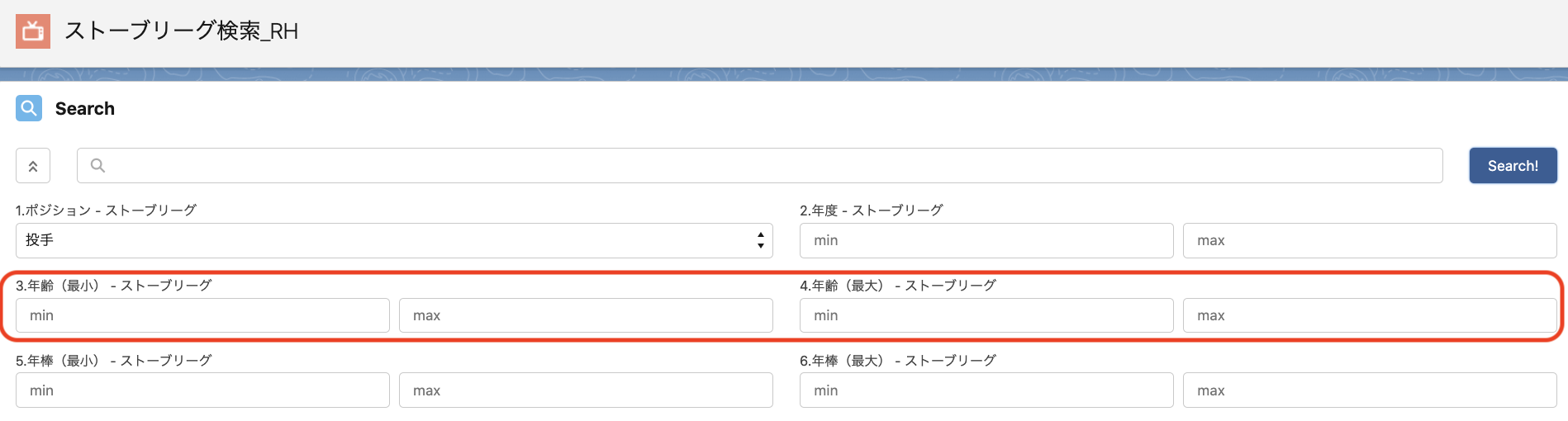Screen dimensions: 1568x421
Task: Click the 5.年棒（最小） min field
Action: click(x=202, y=390)
